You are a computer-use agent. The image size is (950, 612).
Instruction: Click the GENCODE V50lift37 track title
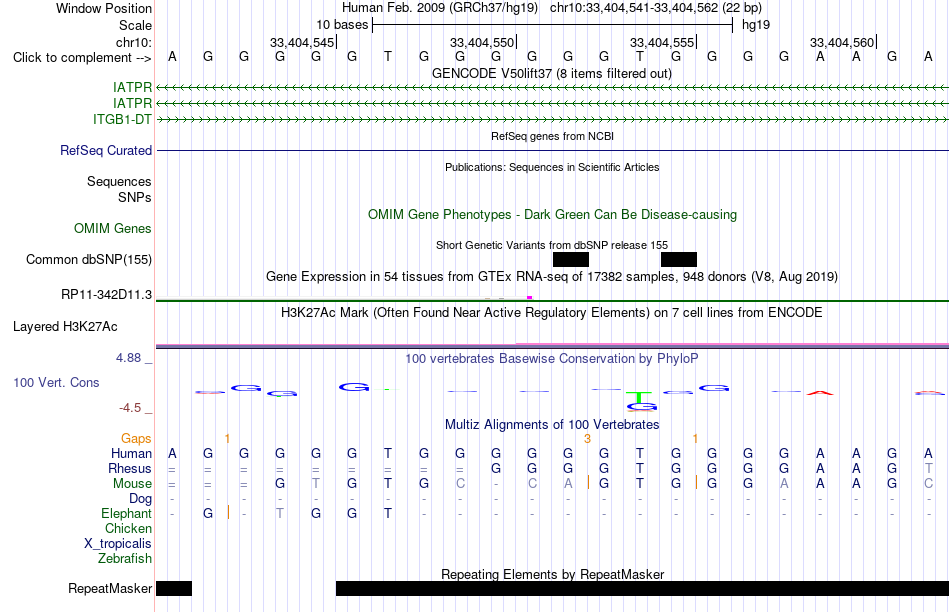click(552, 73)
